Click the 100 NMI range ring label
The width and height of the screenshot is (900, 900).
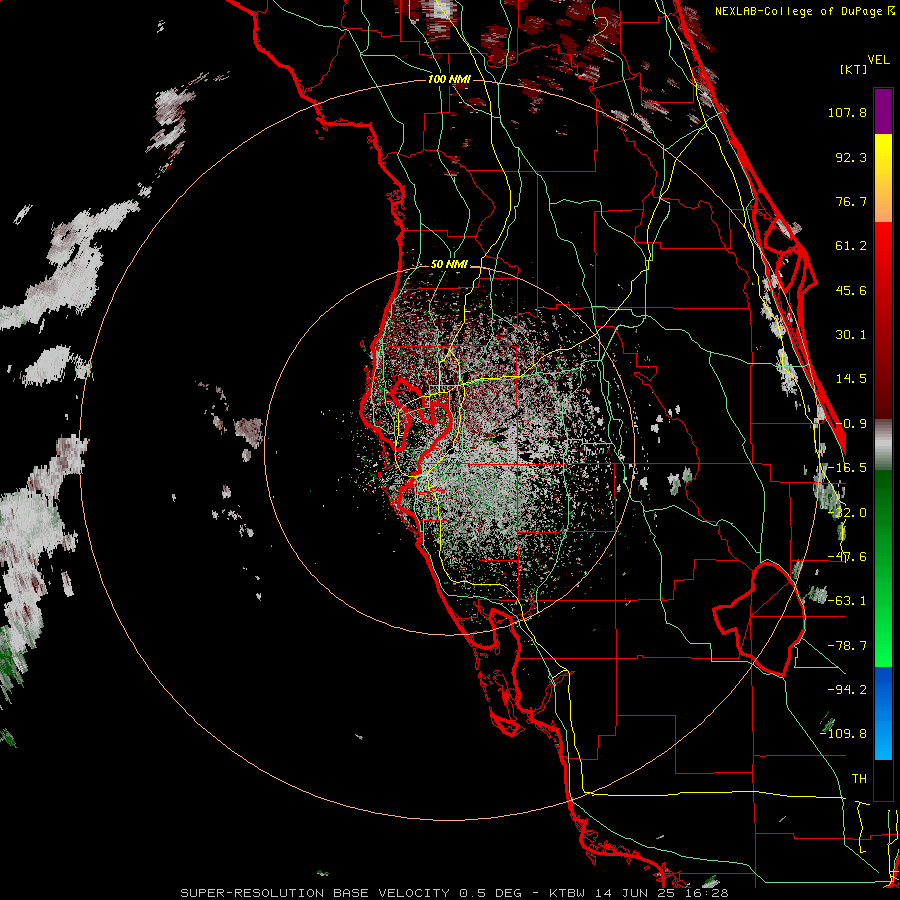(x=449, y=79)
